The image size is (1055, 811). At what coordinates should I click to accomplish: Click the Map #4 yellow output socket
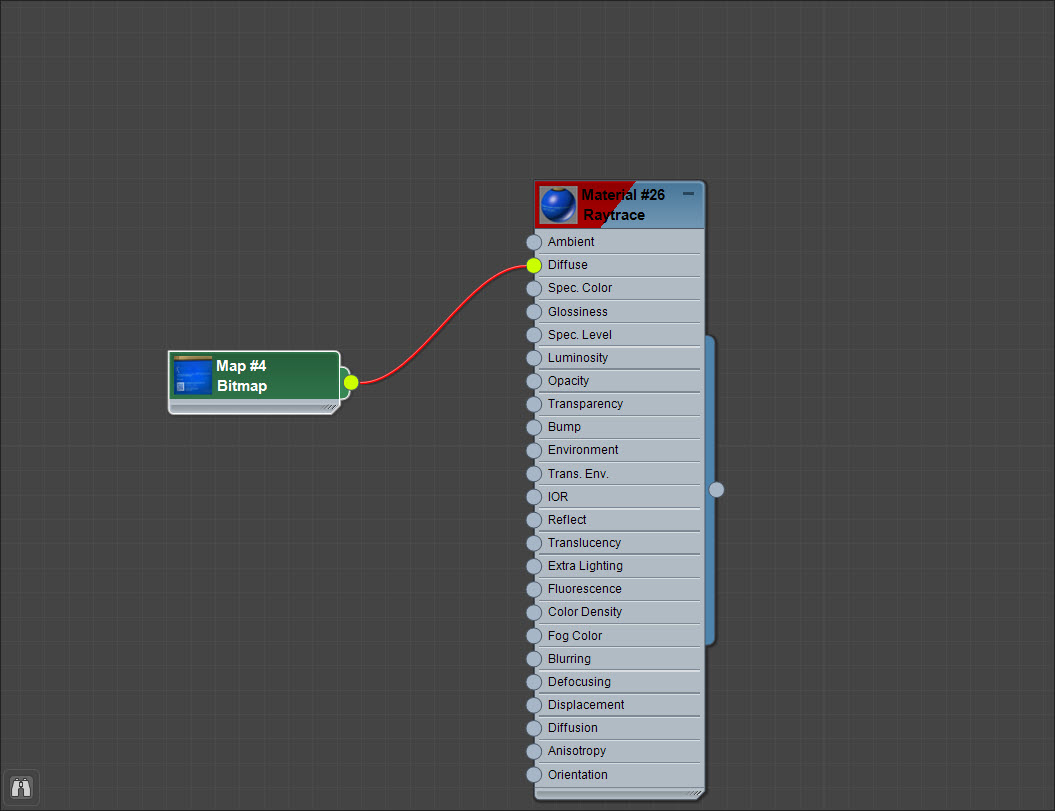click(350, 382)
